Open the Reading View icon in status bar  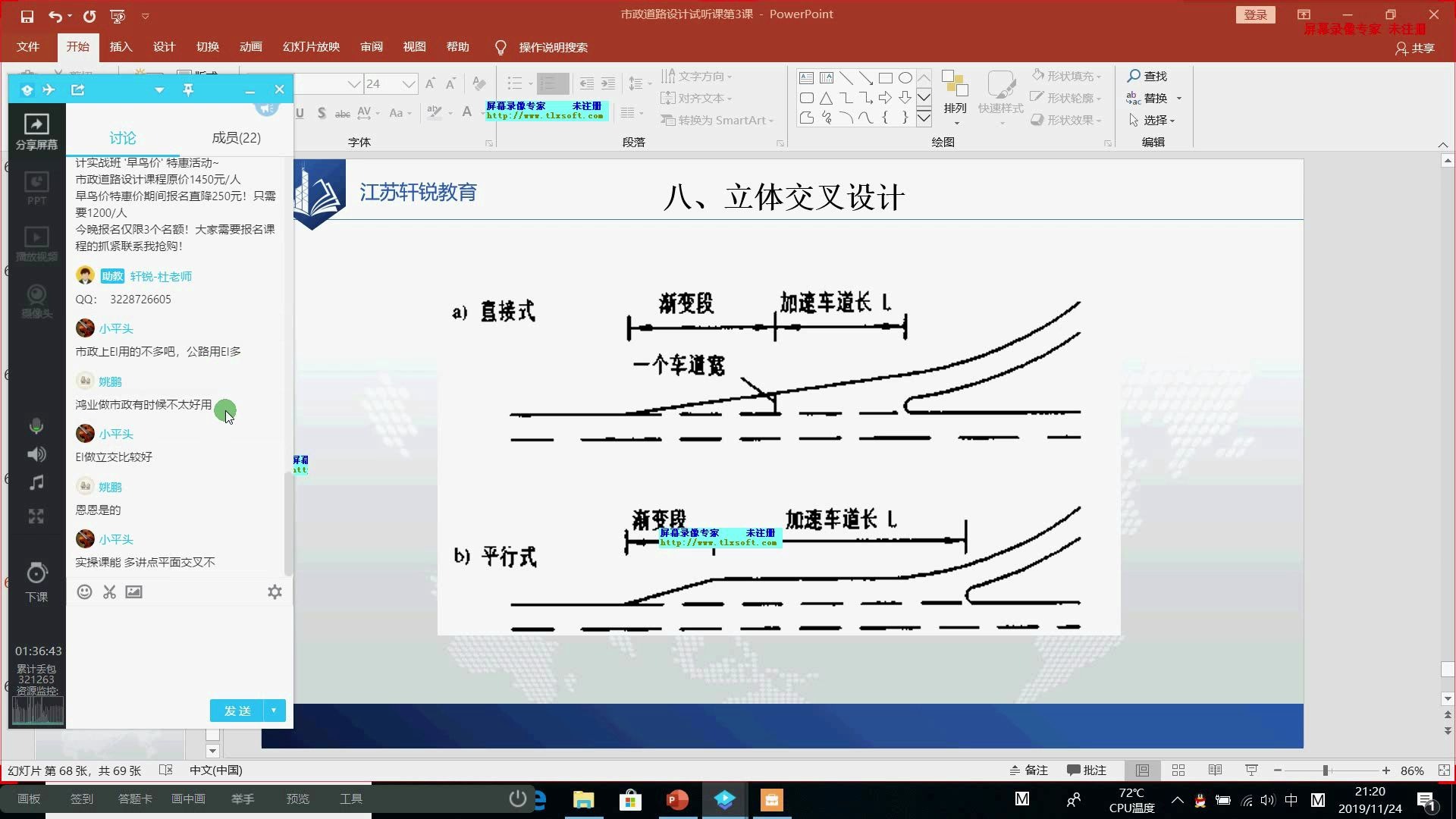coord(1215,770)
